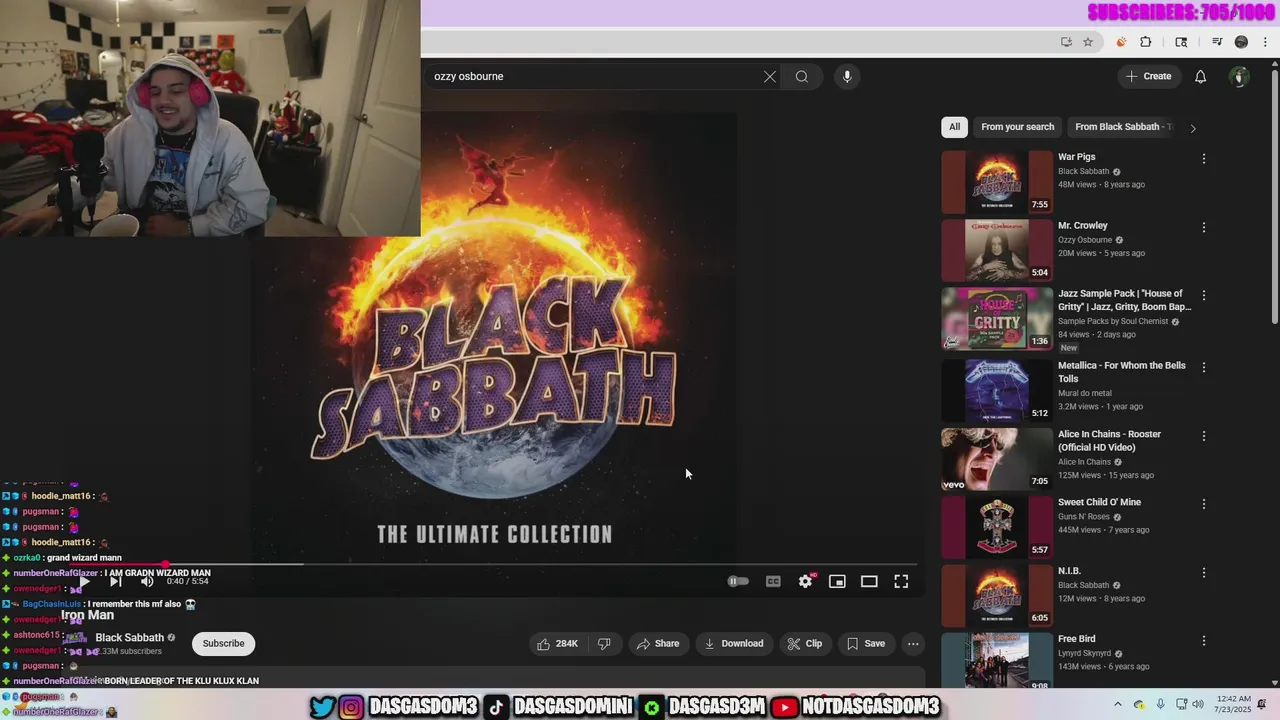This screenshot has height=720, width=1280.
Task: Click the Create button
Action: coord(1148,77)
